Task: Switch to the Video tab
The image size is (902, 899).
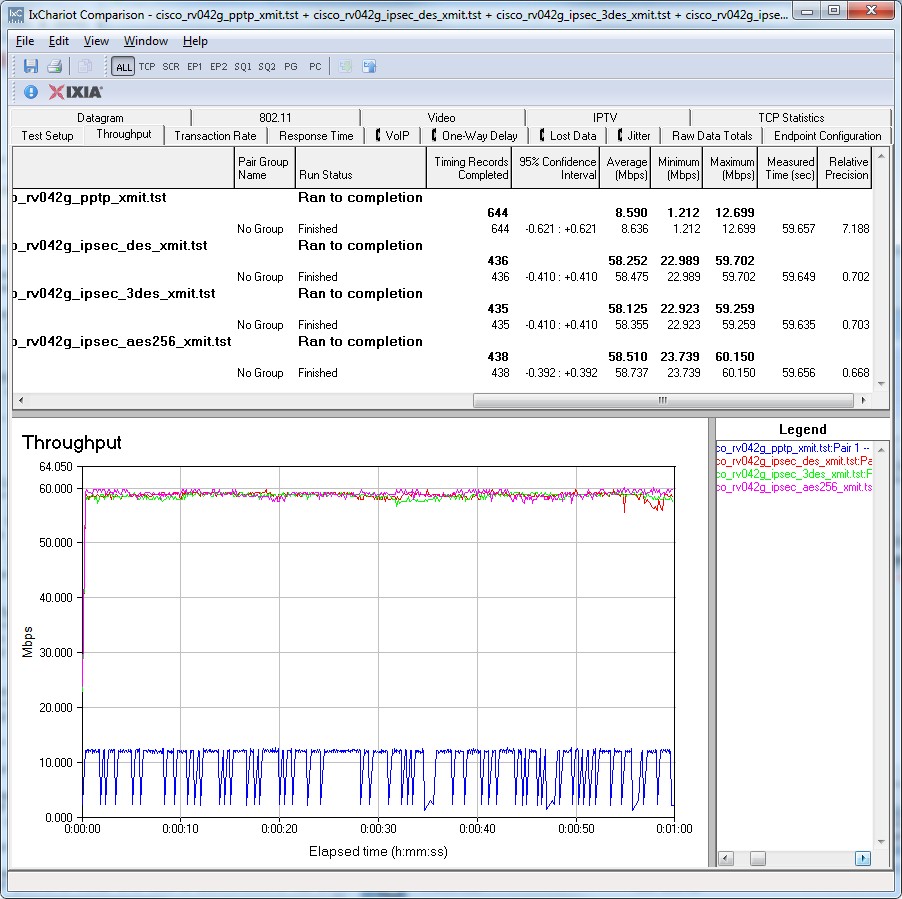Action: tap(442, 117)
